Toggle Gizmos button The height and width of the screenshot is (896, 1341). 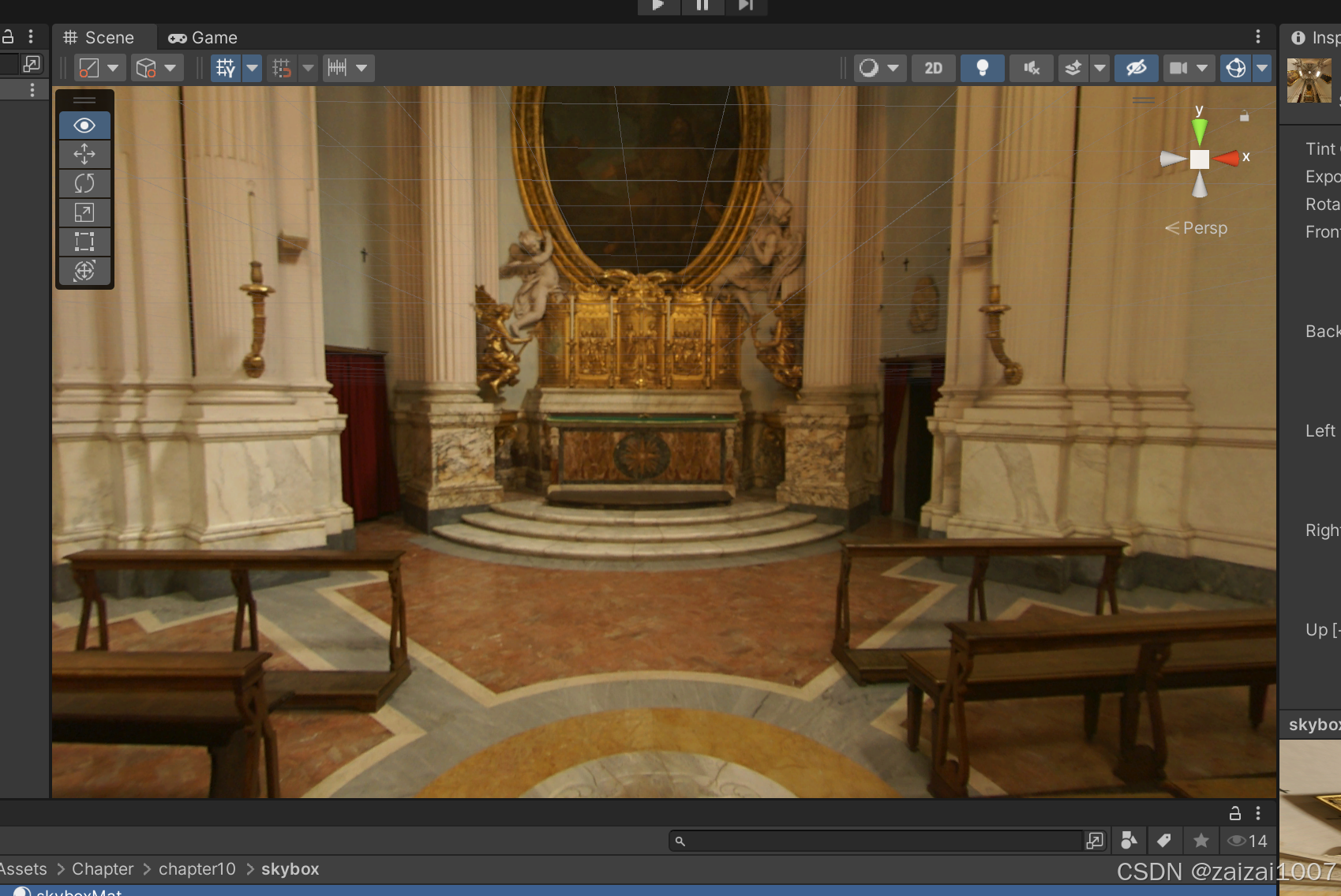point(1236,68)
